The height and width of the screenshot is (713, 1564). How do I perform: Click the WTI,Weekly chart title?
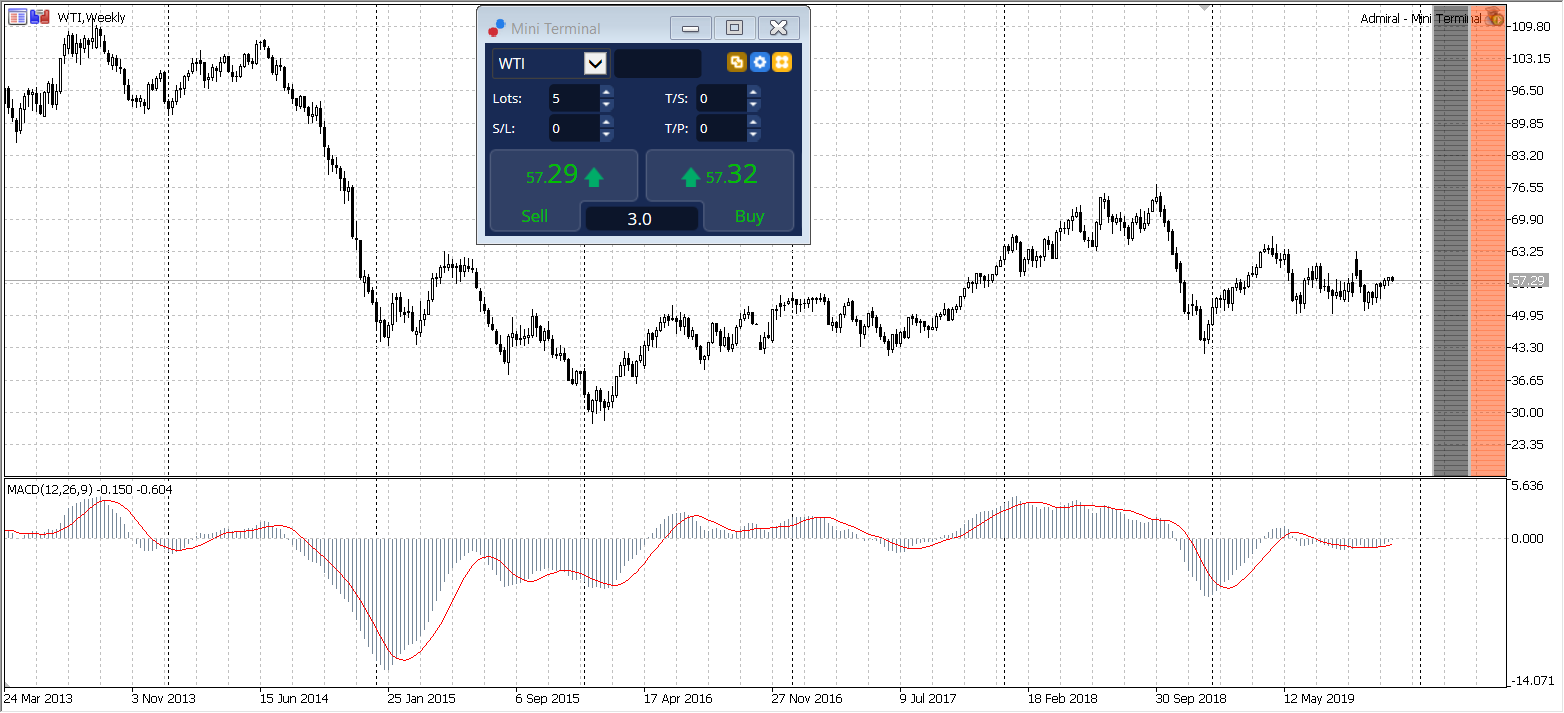click(x=91, y=17)
